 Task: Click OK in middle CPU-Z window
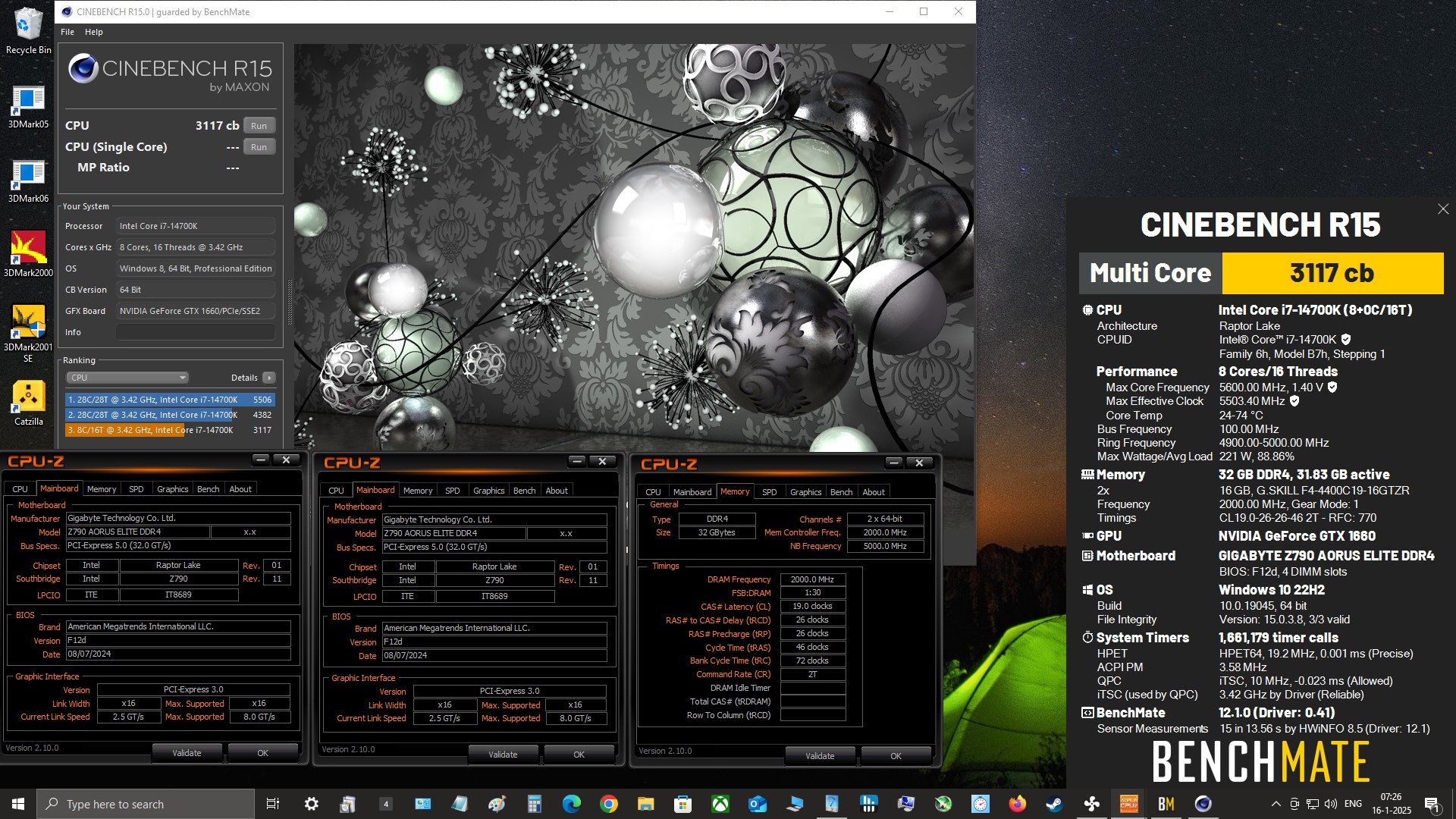tap(579, 755)
